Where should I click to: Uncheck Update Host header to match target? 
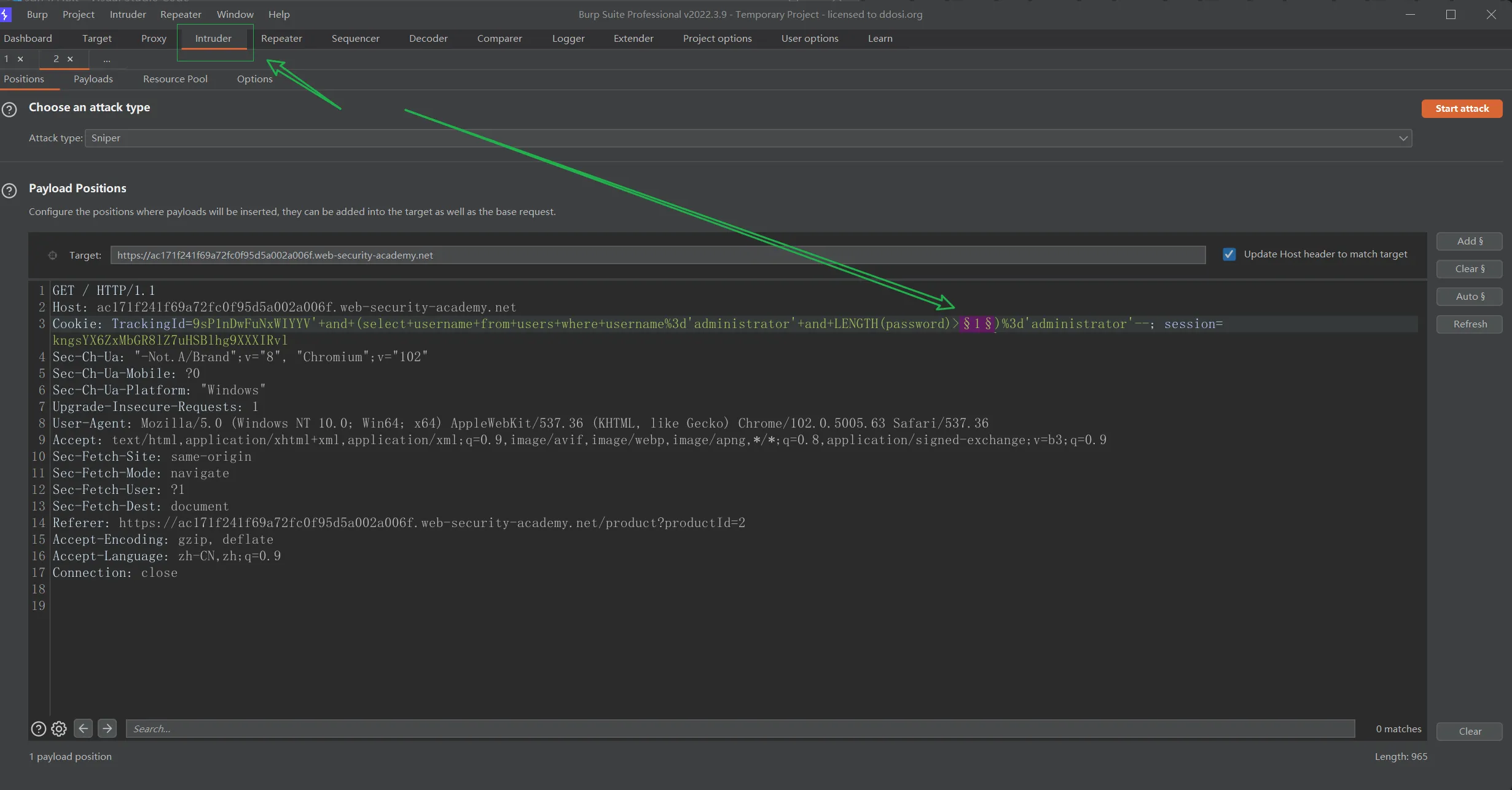[x=1229, y=254]
